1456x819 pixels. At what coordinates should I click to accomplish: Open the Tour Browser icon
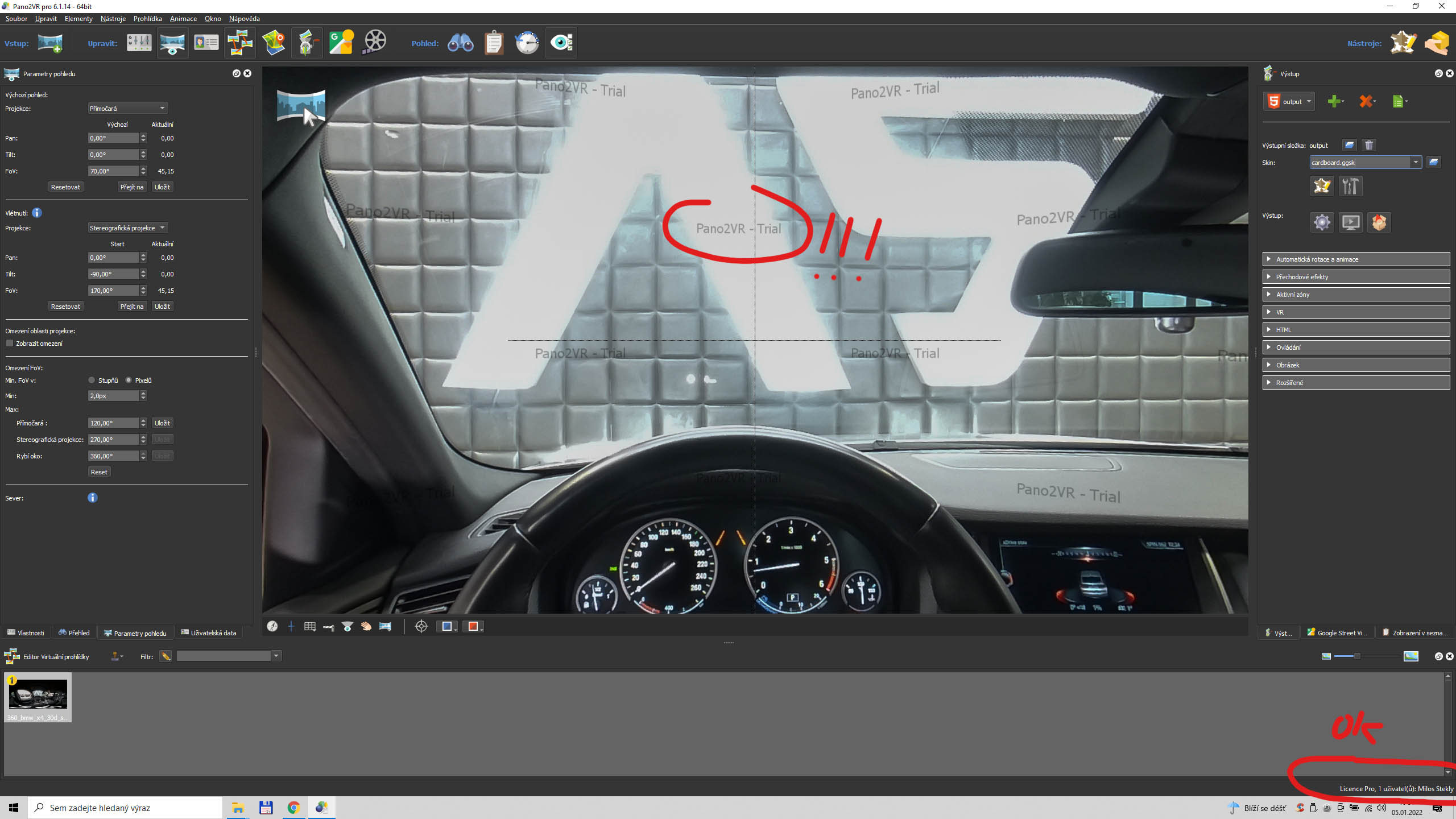pyautogui.click(x=239, y=43)
